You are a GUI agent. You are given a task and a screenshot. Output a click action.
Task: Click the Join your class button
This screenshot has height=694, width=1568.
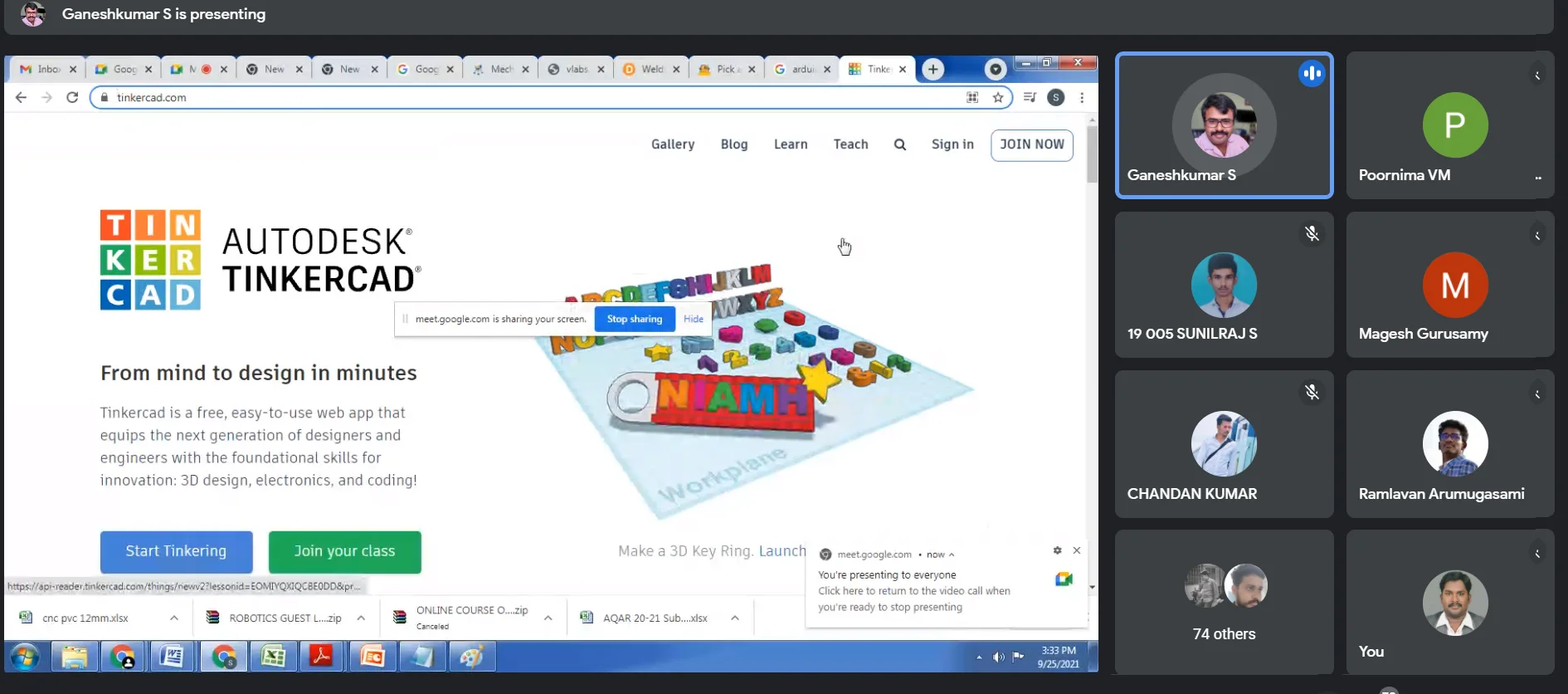click(x=345, y=552)
